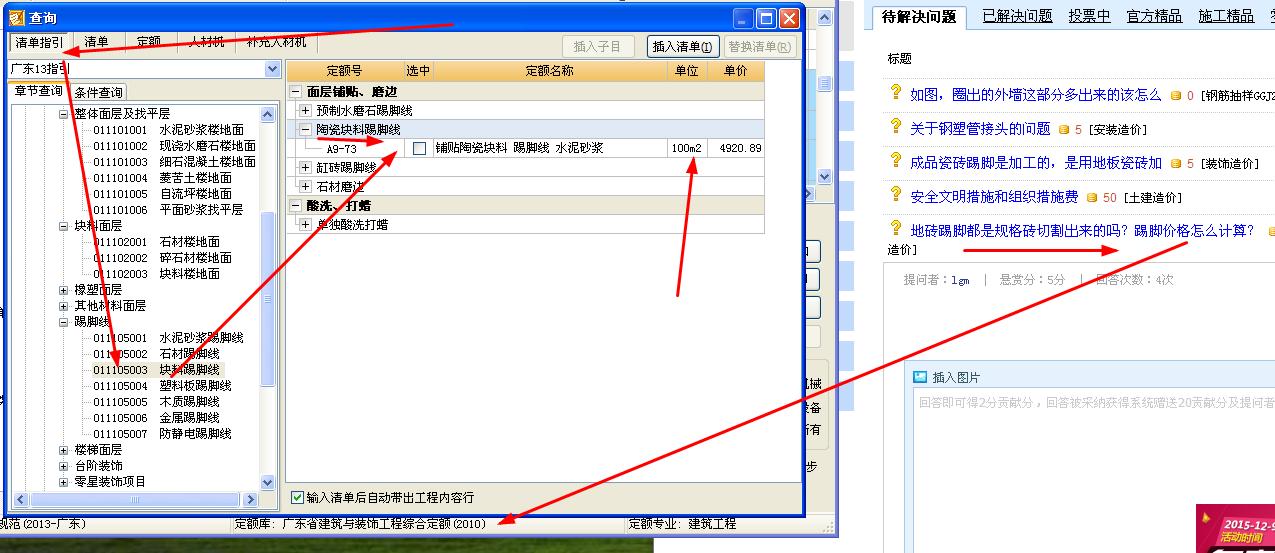Collapse the 整体面层及找平层 tree node
Image resolution: width=1275 pixels, height=553 pixels.
[x=64, y=114]
